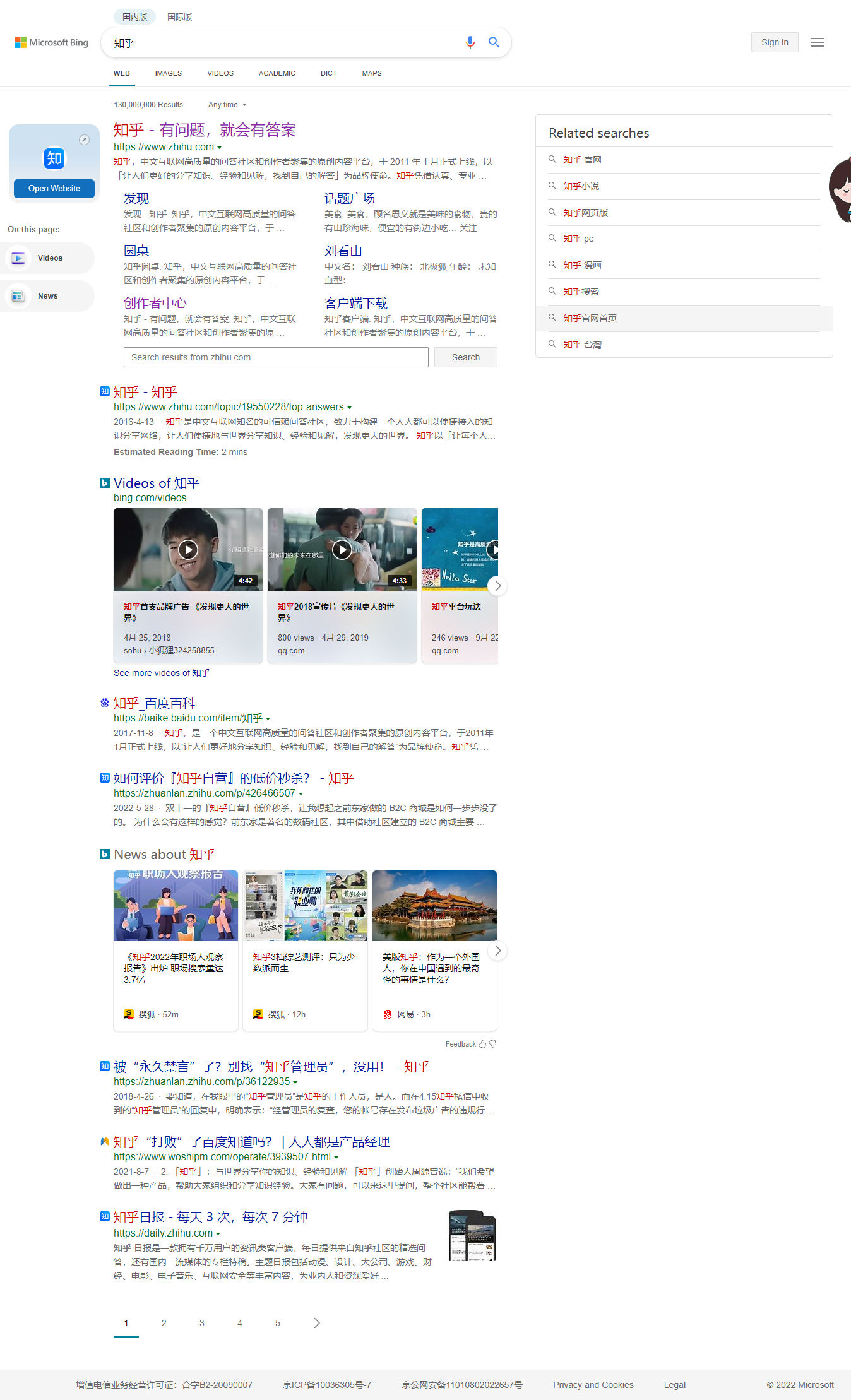Expand dropdown arrow beside www.zhihu.com URL
This screenshot has width=851, height=1400.
pyautogui.click(x=219, y=148)
